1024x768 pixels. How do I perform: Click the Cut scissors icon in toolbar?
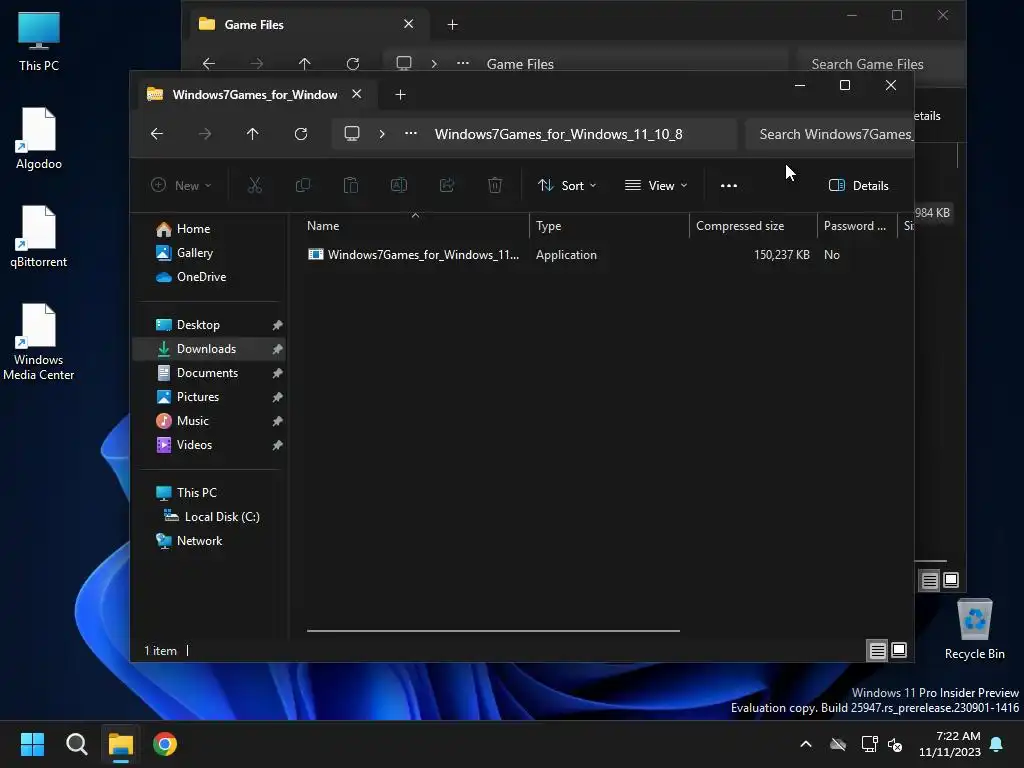pyautogui.click(x=255, y=185)
